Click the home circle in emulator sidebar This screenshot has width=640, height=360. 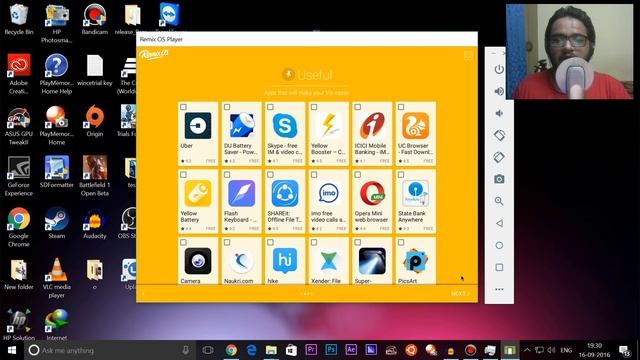[x=499, y=245]
